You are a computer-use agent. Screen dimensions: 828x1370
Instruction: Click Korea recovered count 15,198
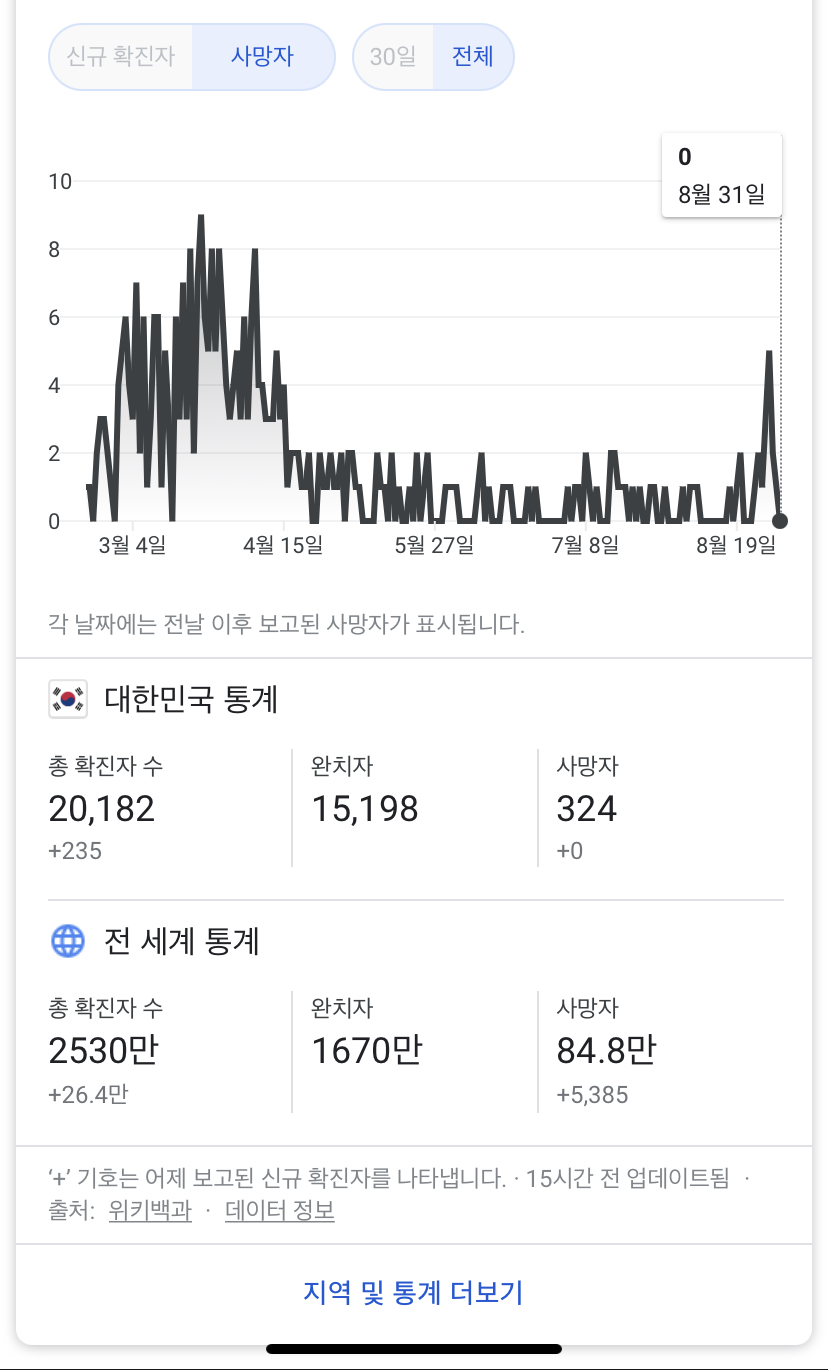(x=365, y=808)
